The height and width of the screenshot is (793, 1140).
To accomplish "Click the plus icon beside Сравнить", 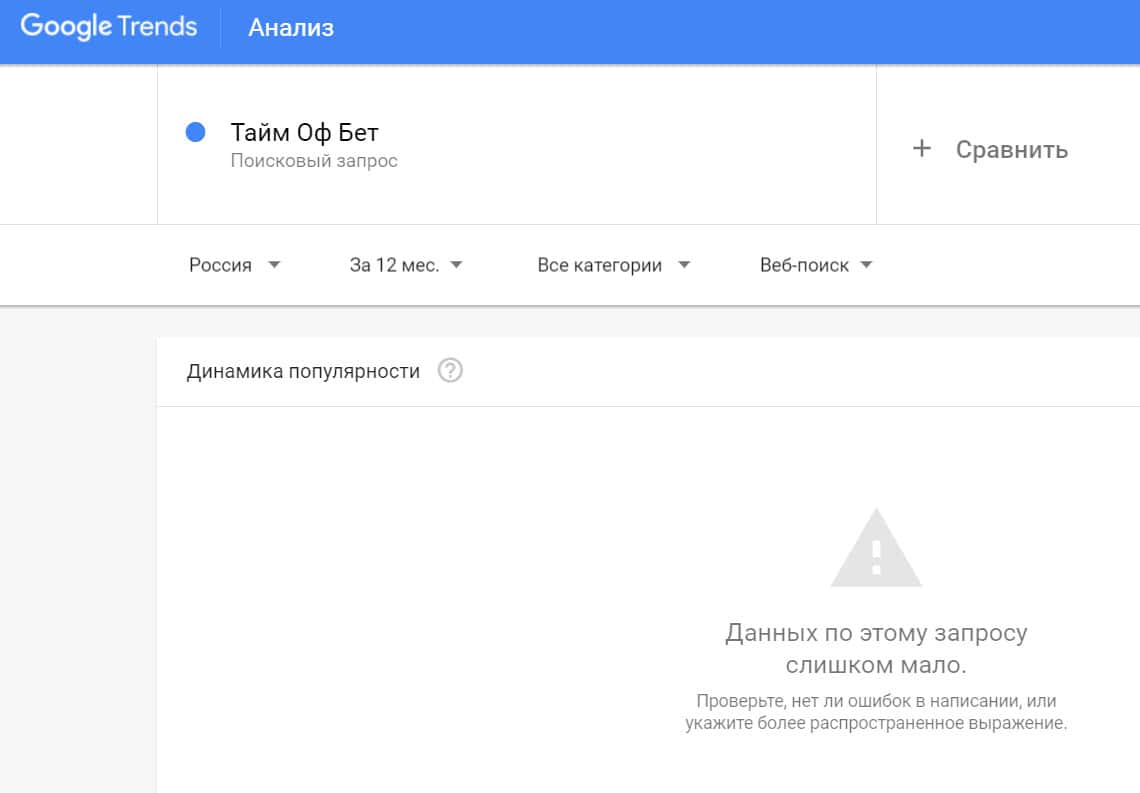I will (x=921, y=149).
